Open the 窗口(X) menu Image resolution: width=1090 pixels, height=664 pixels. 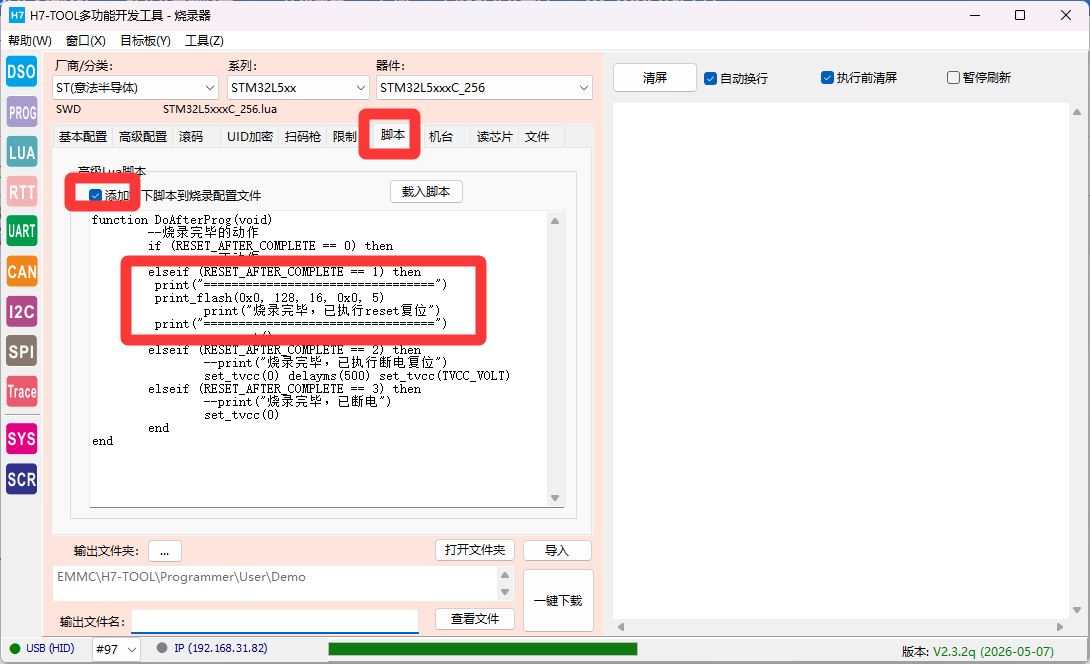pos(86,40)
